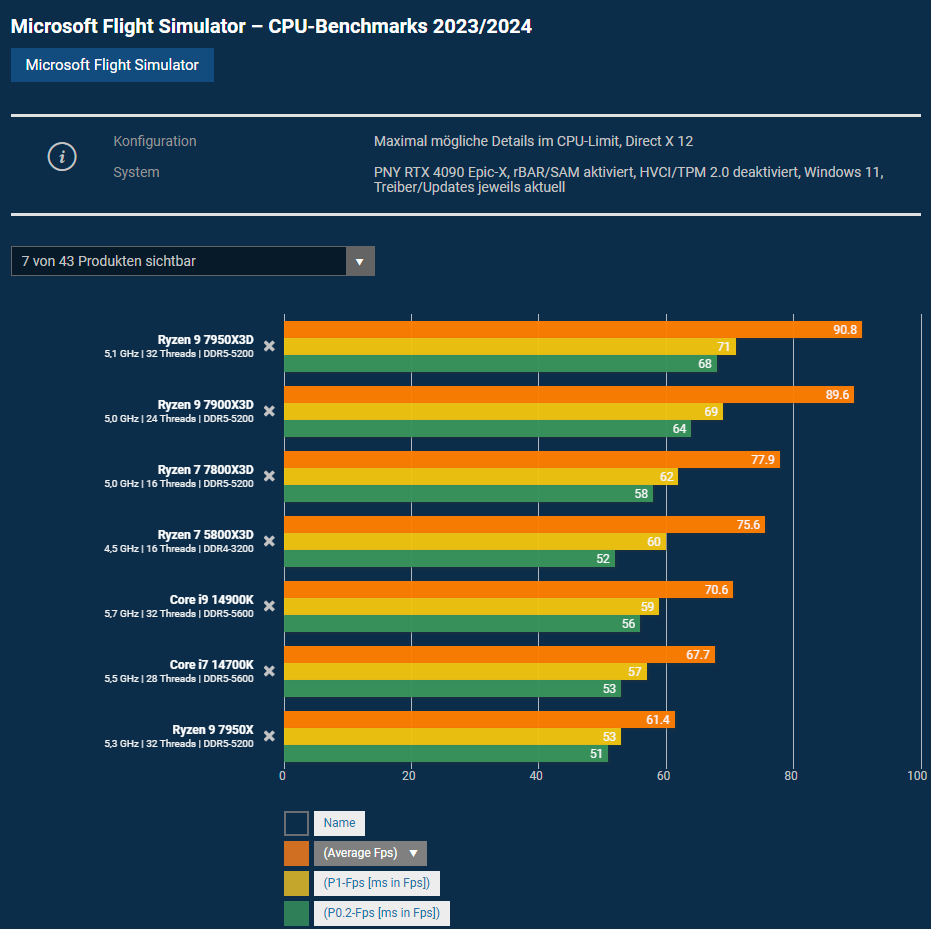931x929 pixels.
Task: Click the 75.6 orange bar value
Action: (x=748, y=525)
